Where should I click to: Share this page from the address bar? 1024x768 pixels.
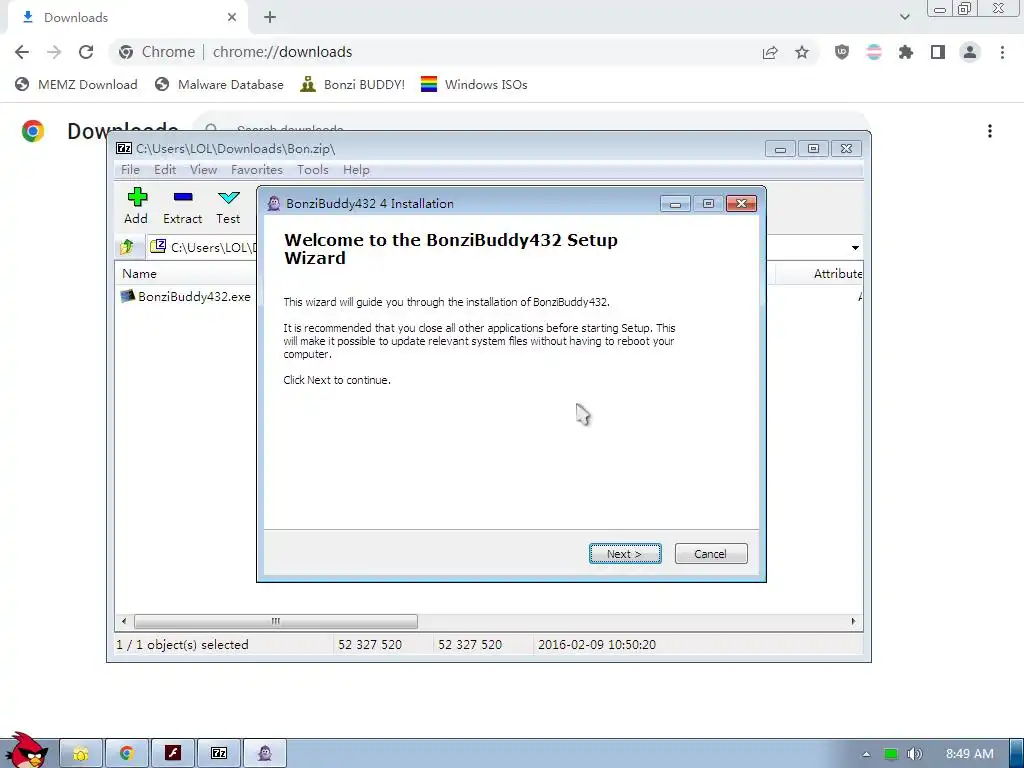tap(770, 52)
